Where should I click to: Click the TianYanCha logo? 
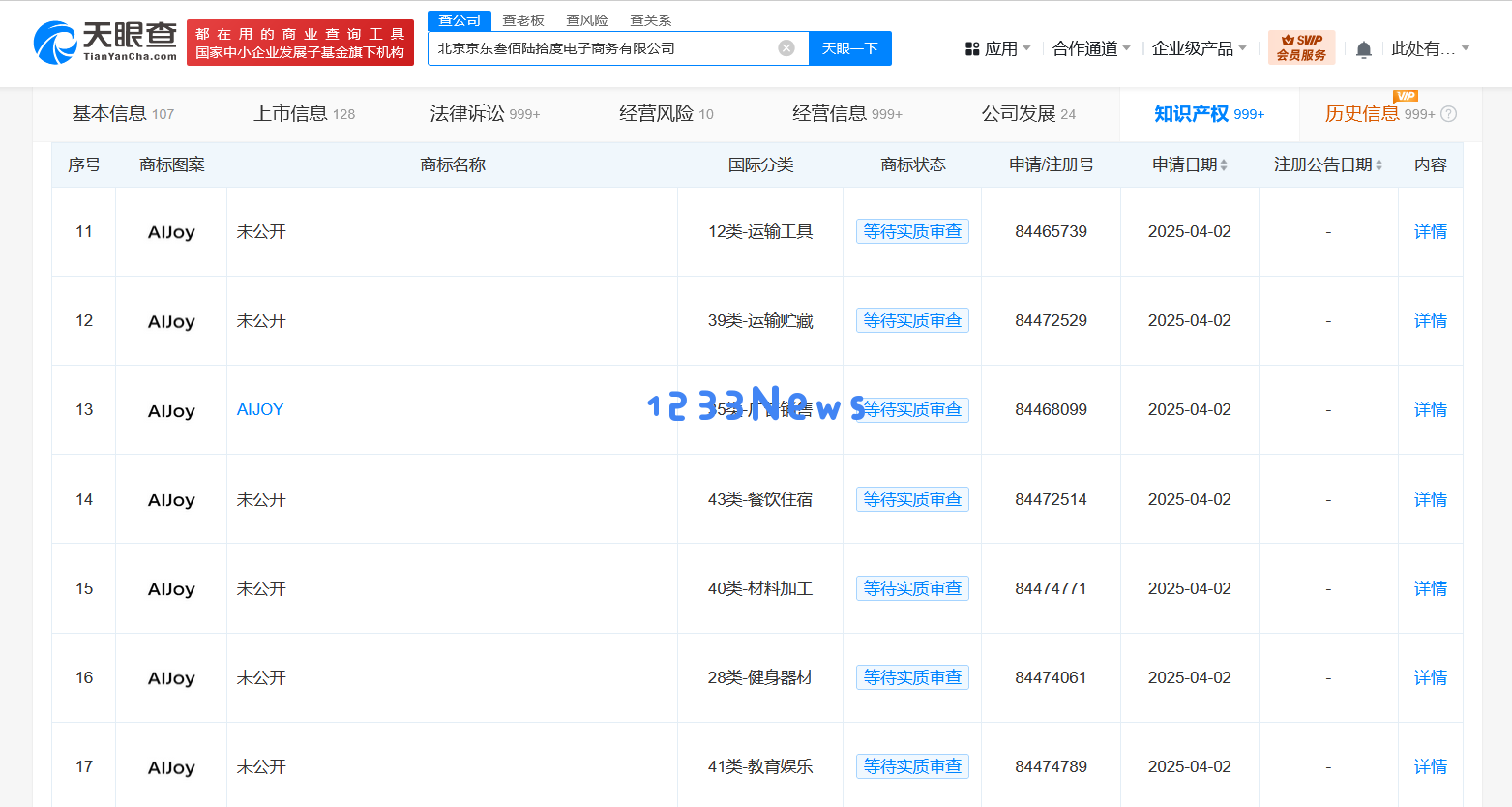click(105, 43)
